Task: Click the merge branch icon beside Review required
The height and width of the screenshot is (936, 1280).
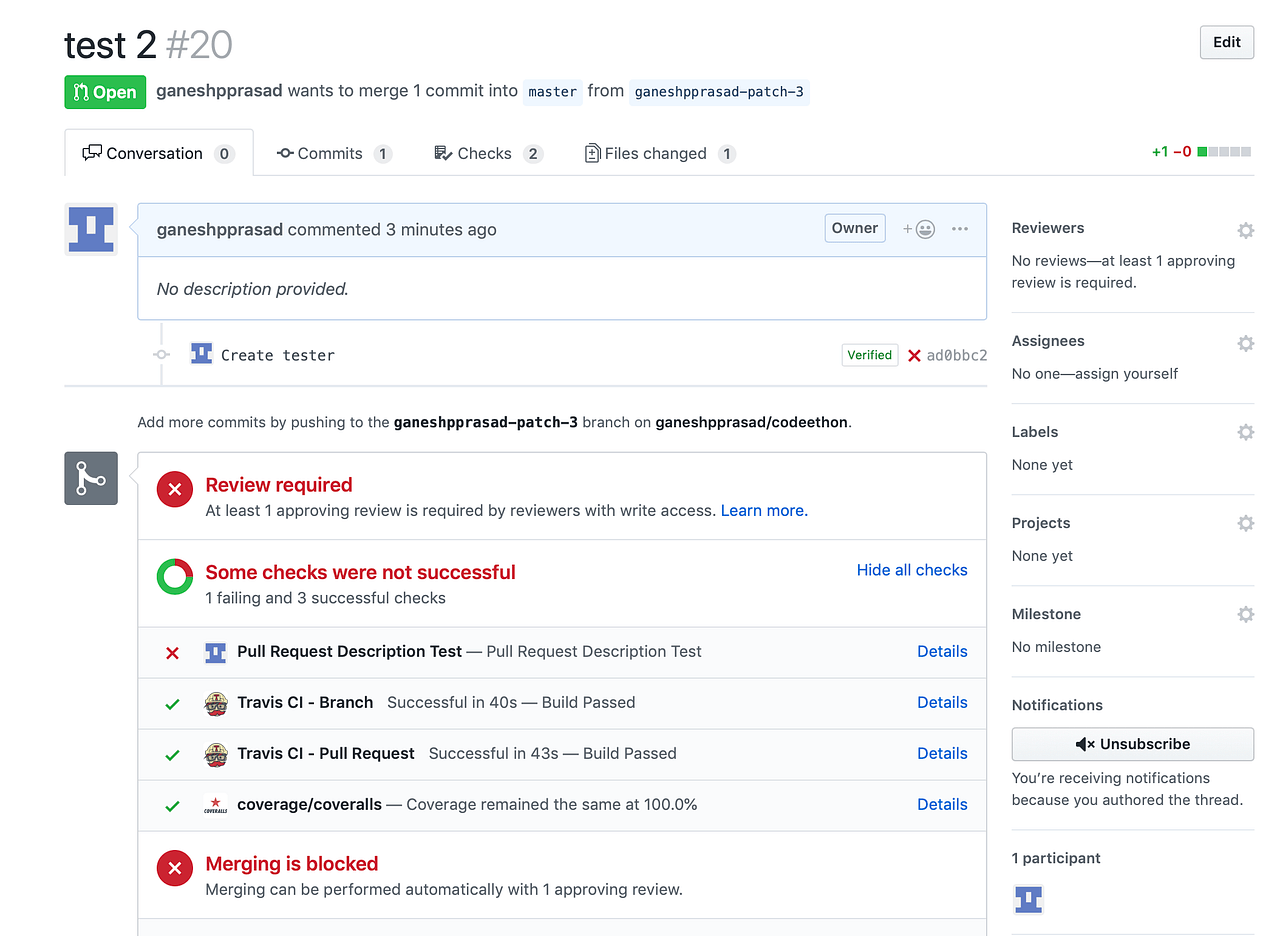Action: [91, 478]
